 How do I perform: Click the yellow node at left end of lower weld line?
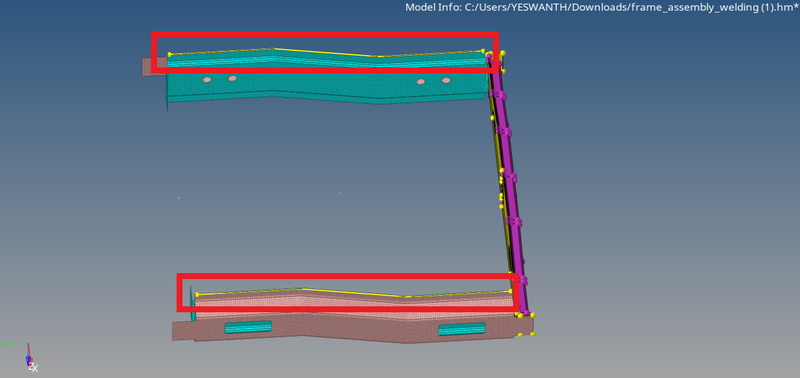click(197, 294)
